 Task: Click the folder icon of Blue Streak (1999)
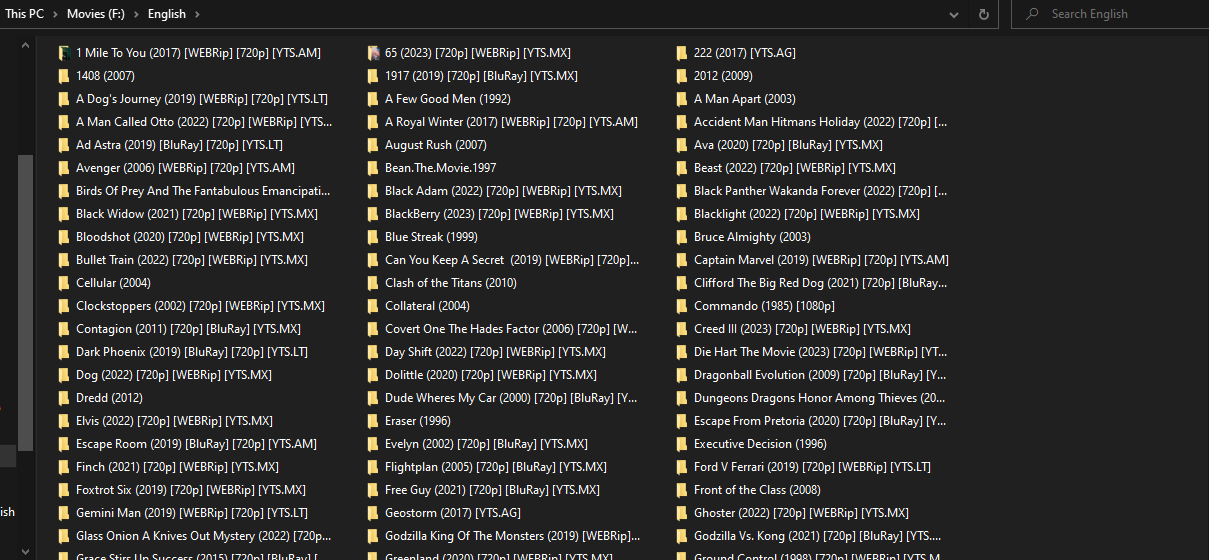click(373, 237)
